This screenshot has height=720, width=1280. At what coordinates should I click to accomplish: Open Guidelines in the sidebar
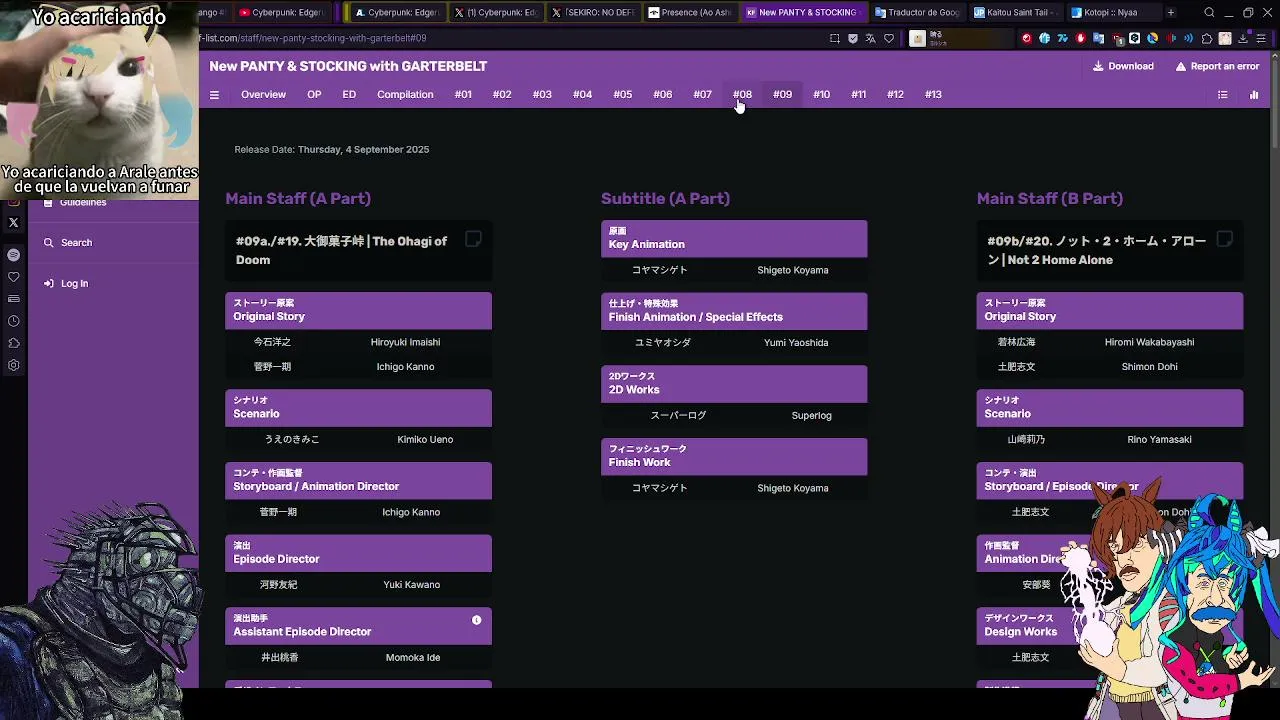tap(83, 203)
